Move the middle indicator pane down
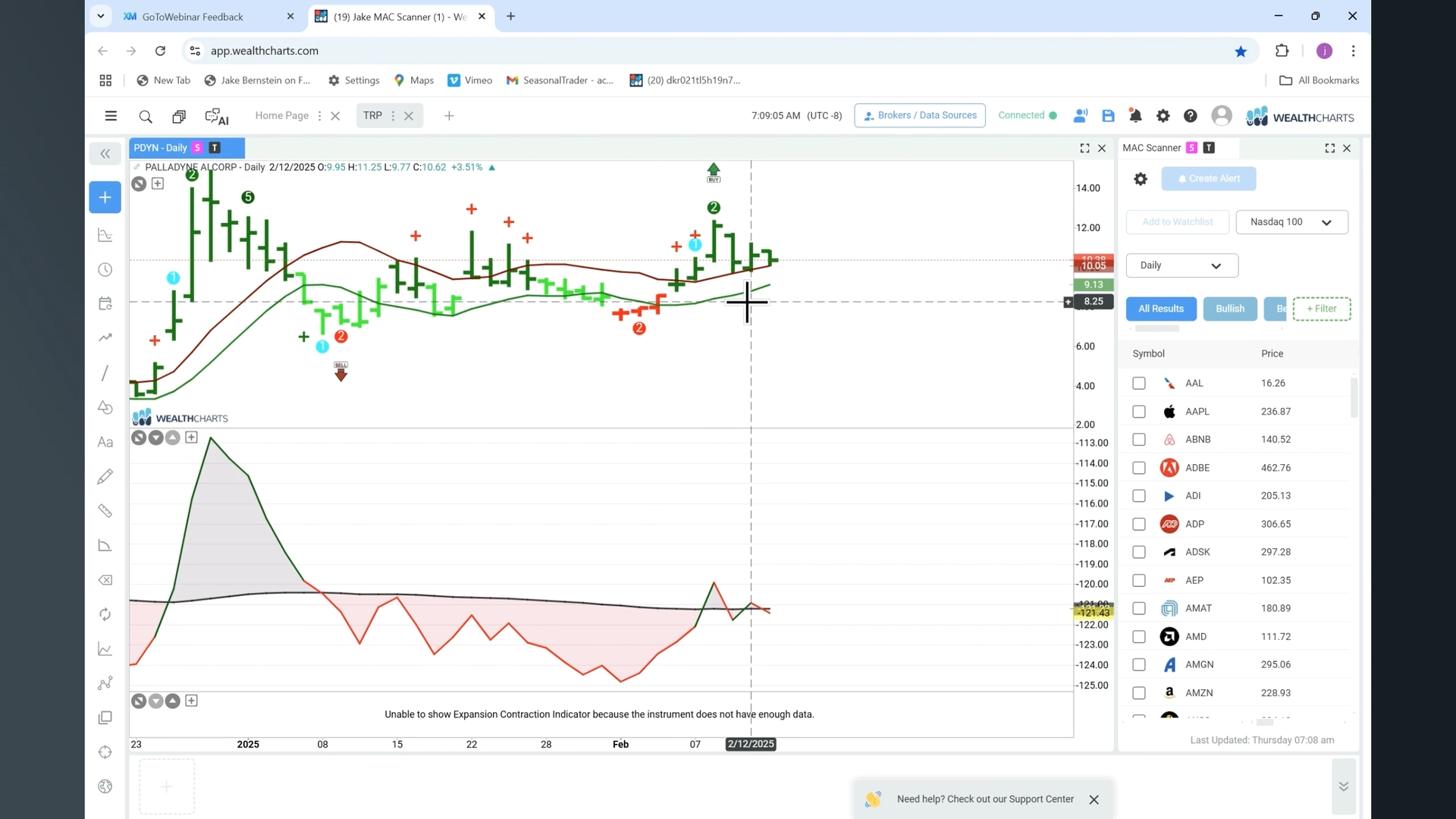 click(x=155, y=438)
